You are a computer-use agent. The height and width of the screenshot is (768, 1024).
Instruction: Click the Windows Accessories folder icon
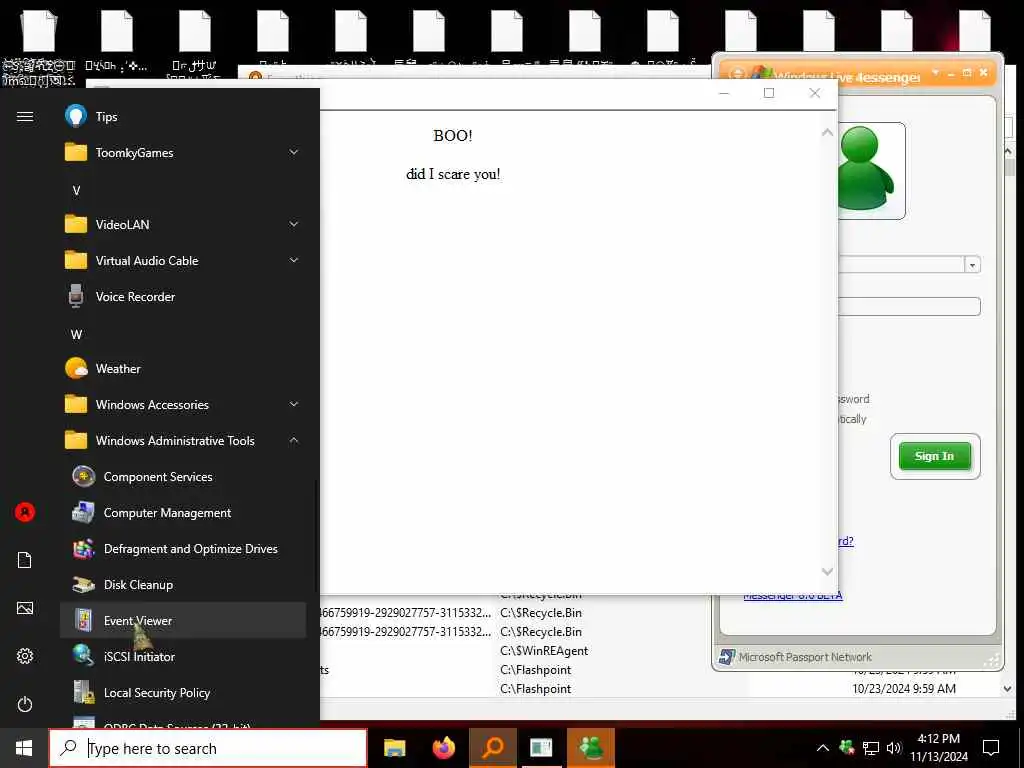tap(76, 404)
